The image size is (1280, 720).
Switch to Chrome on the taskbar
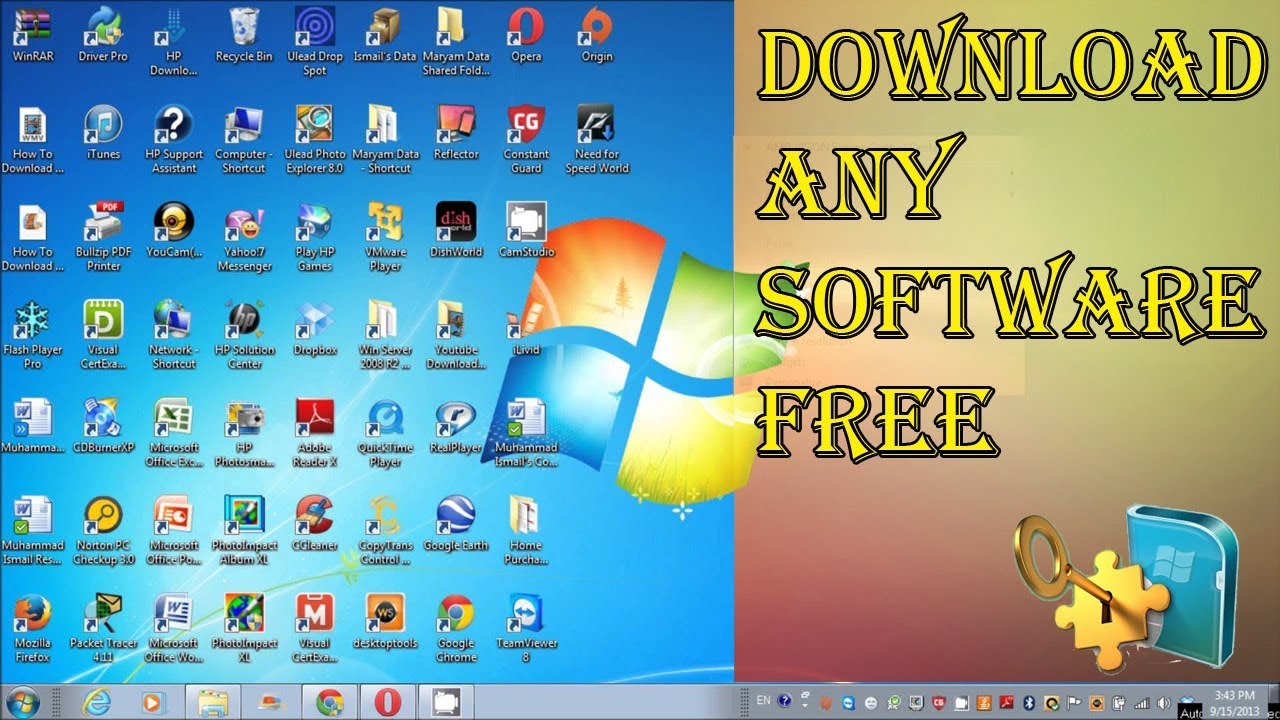tap(330, 702)
